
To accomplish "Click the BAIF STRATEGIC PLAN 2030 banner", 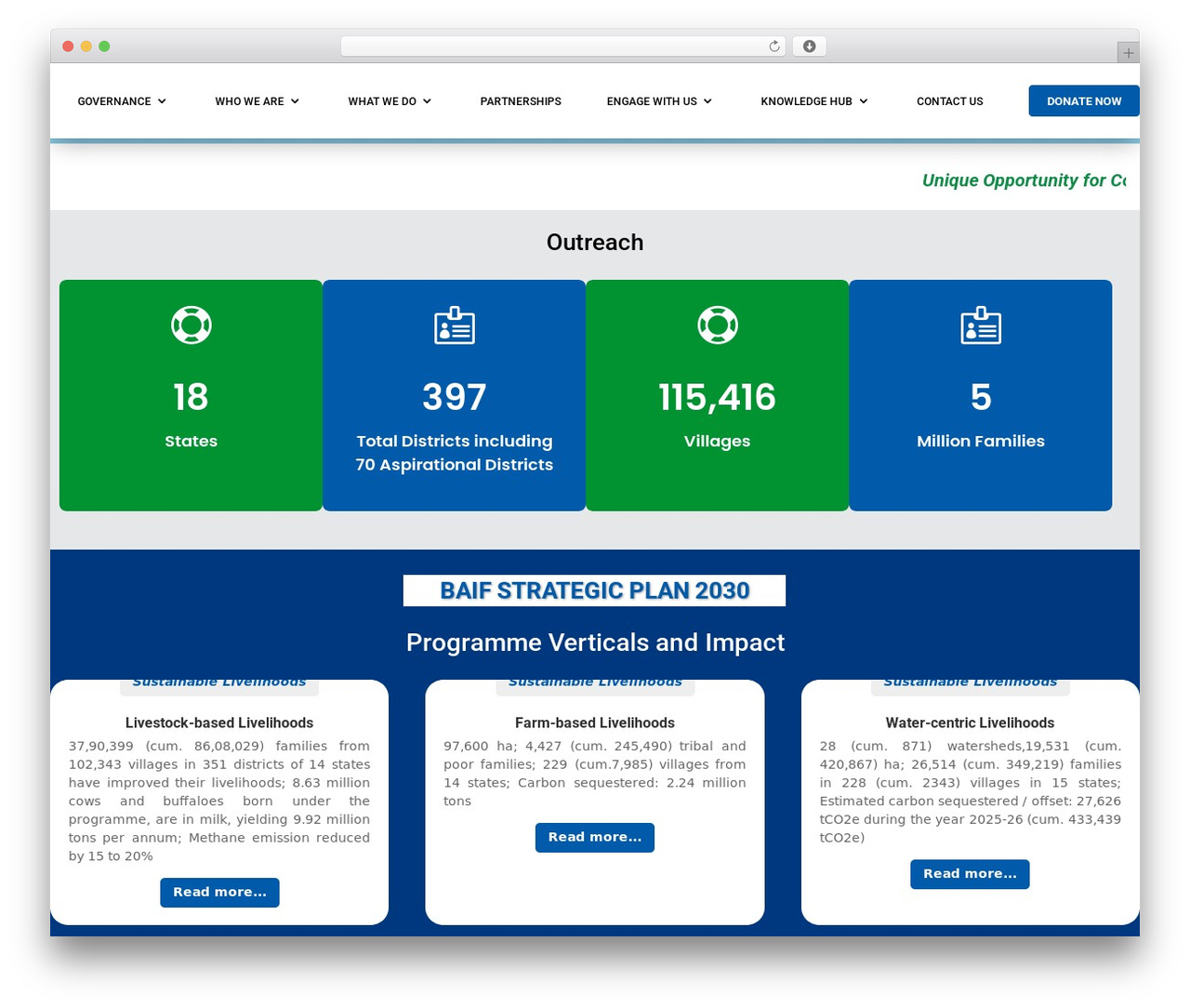I will tap(595, 590).
